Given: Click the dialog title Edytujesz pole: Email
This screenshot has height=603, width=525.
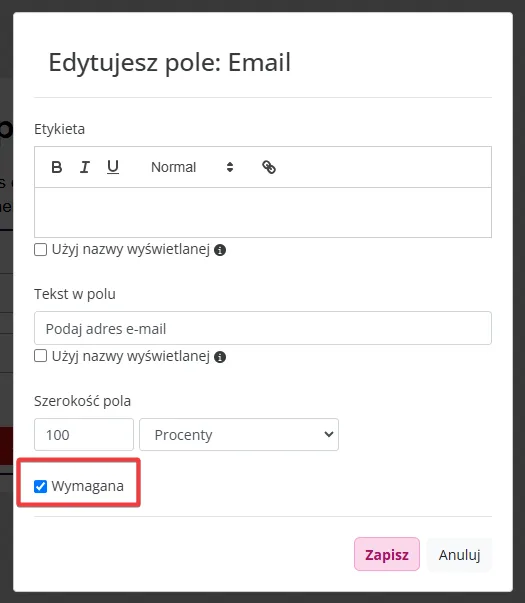Looking at the screenshot, I should click(x=170, y=63).
